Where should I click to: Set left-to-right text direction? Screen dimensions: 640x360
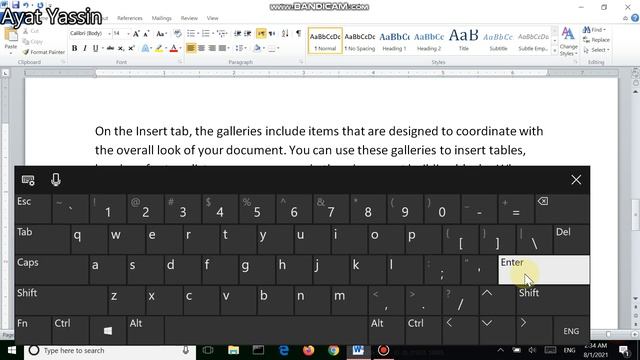coord(261,33)
